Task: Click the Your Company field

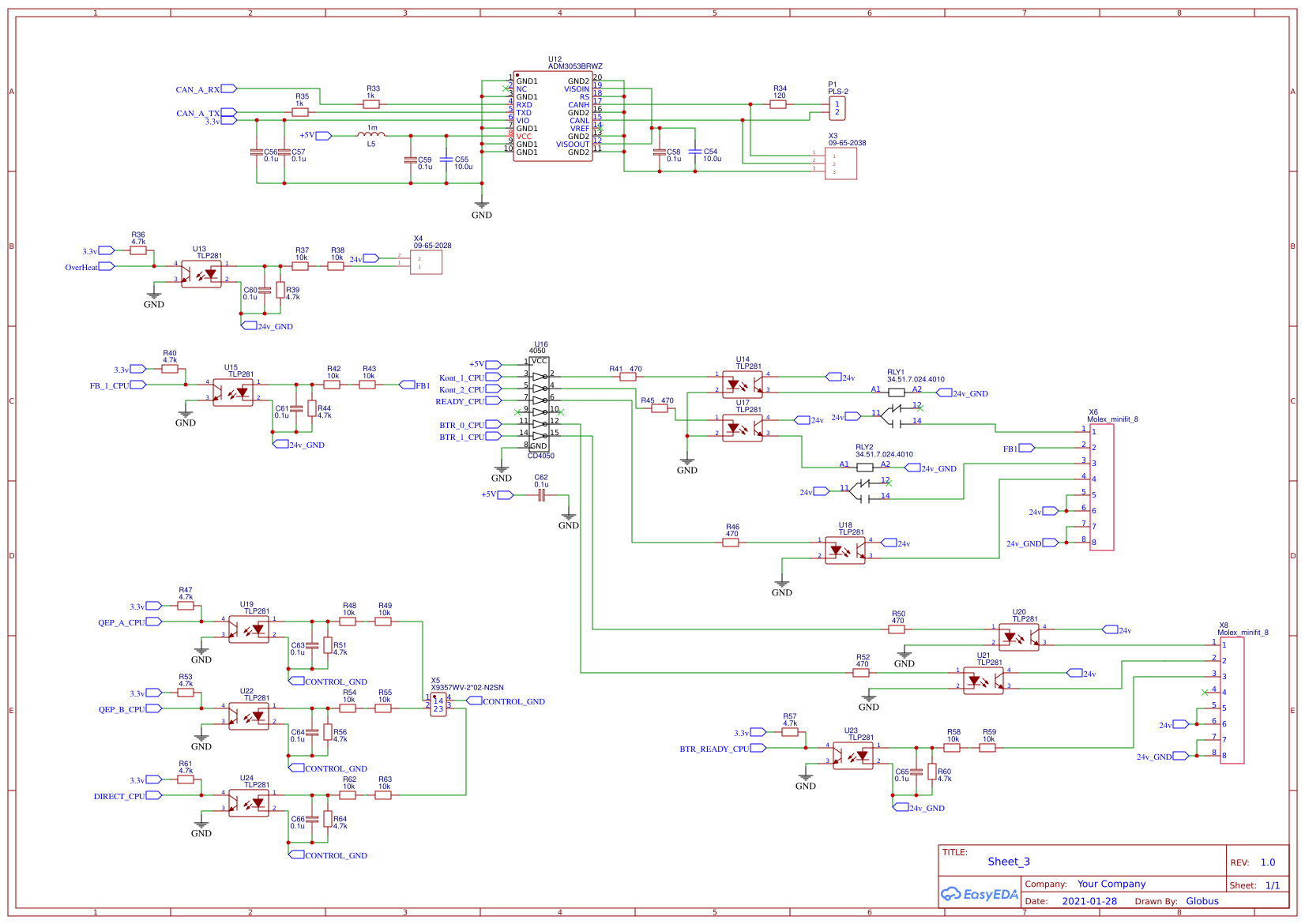Action: click(1111, 884)
